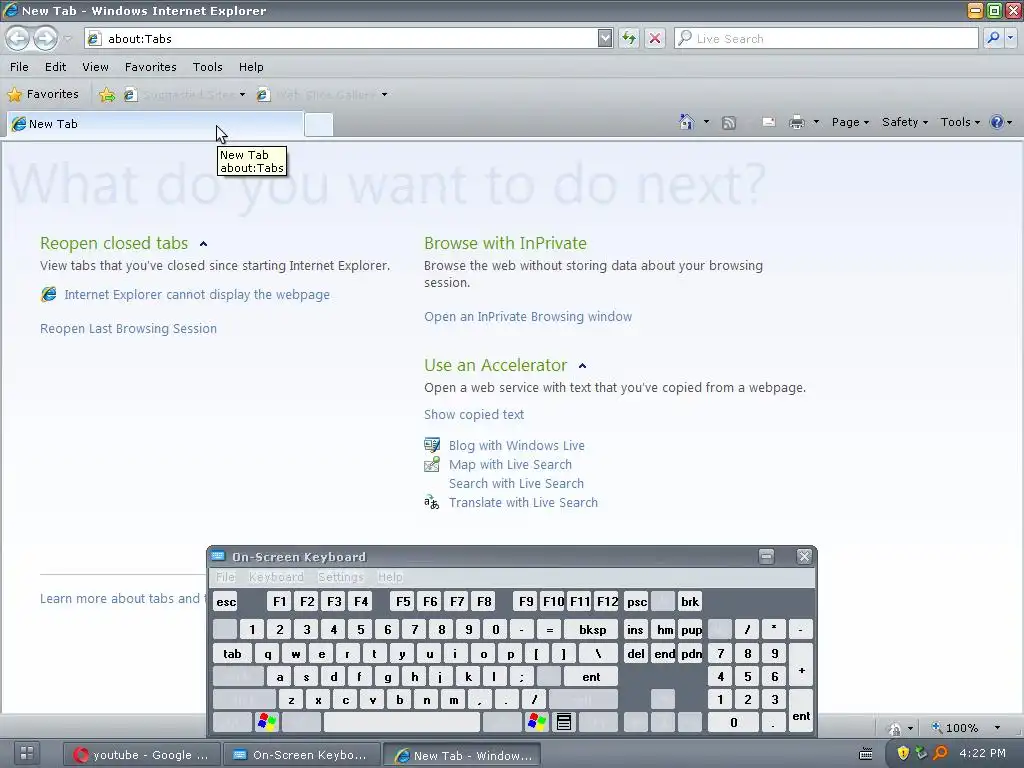Click Translate with Live Search icon
This screenshot has width=1024, height=768.
pyautogui.click(x=432, y=502)
